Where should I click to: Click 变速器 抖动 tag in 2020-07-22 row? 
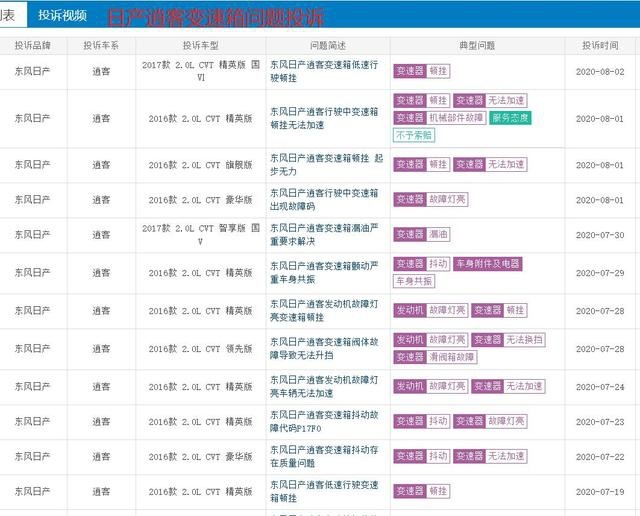[422, 456]
